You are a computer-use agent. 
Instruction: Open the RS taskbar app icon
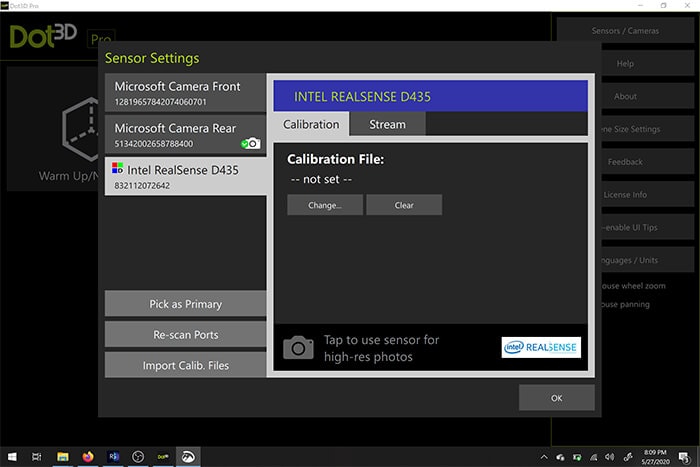click(113, 457)
